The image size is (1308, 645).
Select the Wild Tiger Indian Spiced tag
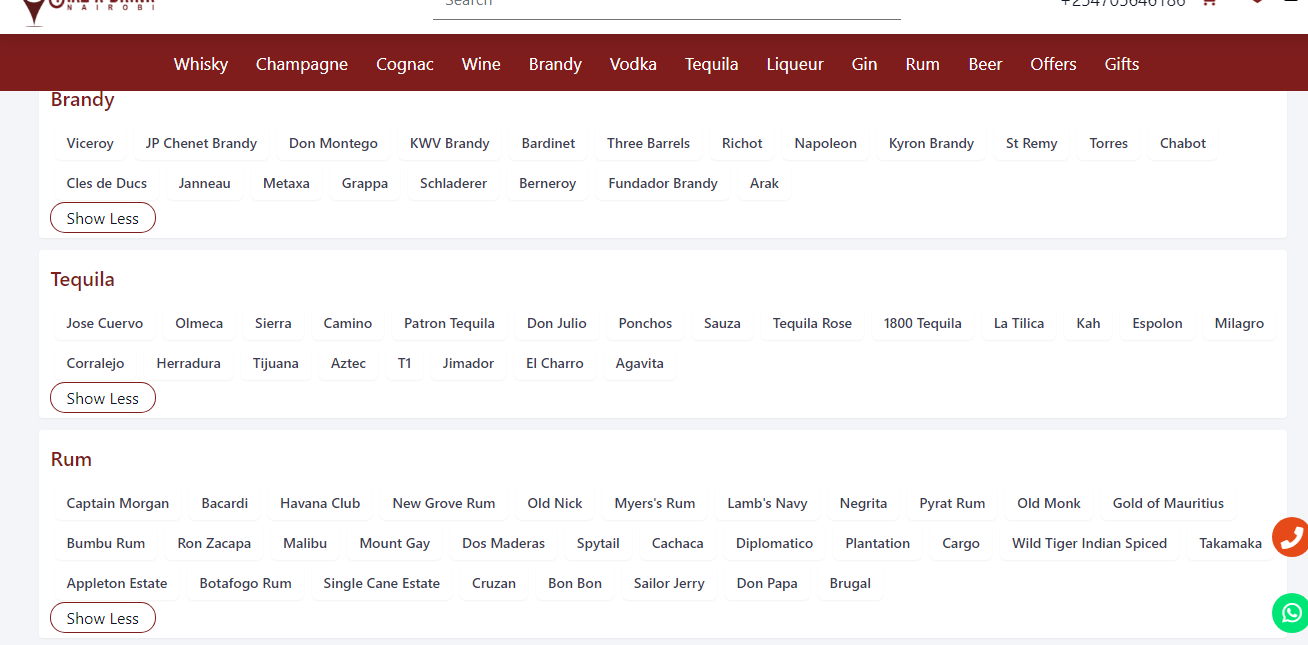point(1090,543)
